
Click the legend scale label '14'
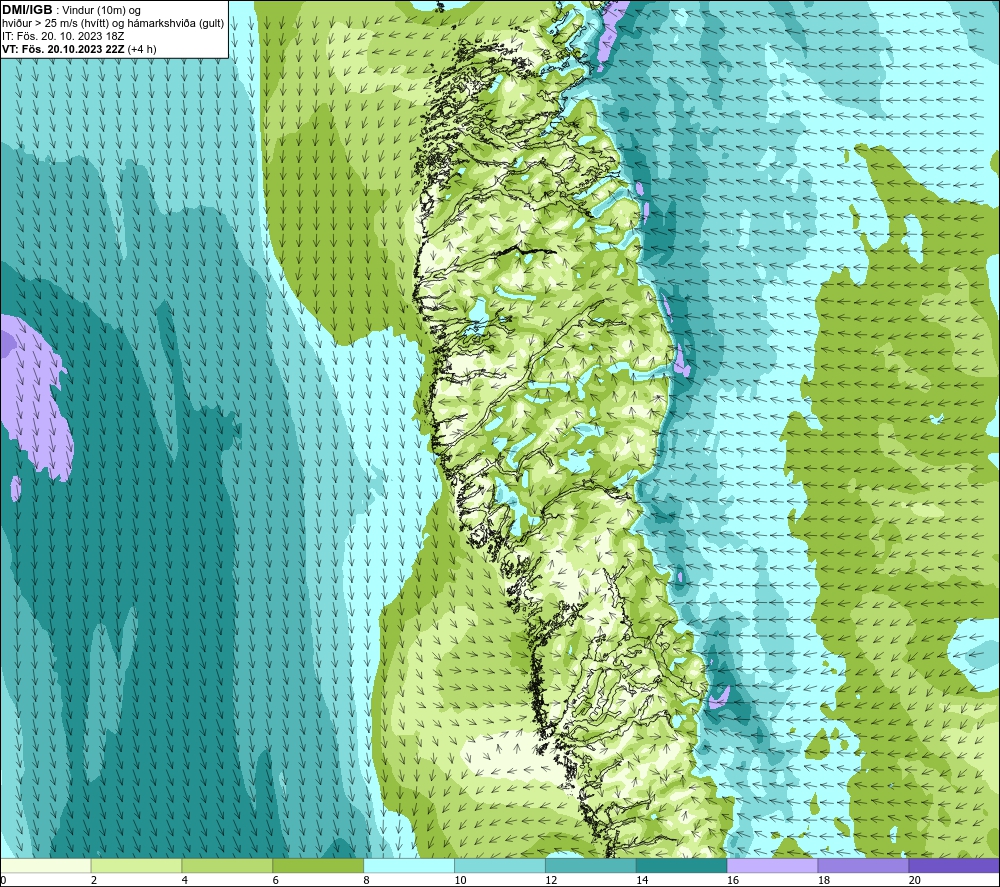tap(642, 880)
